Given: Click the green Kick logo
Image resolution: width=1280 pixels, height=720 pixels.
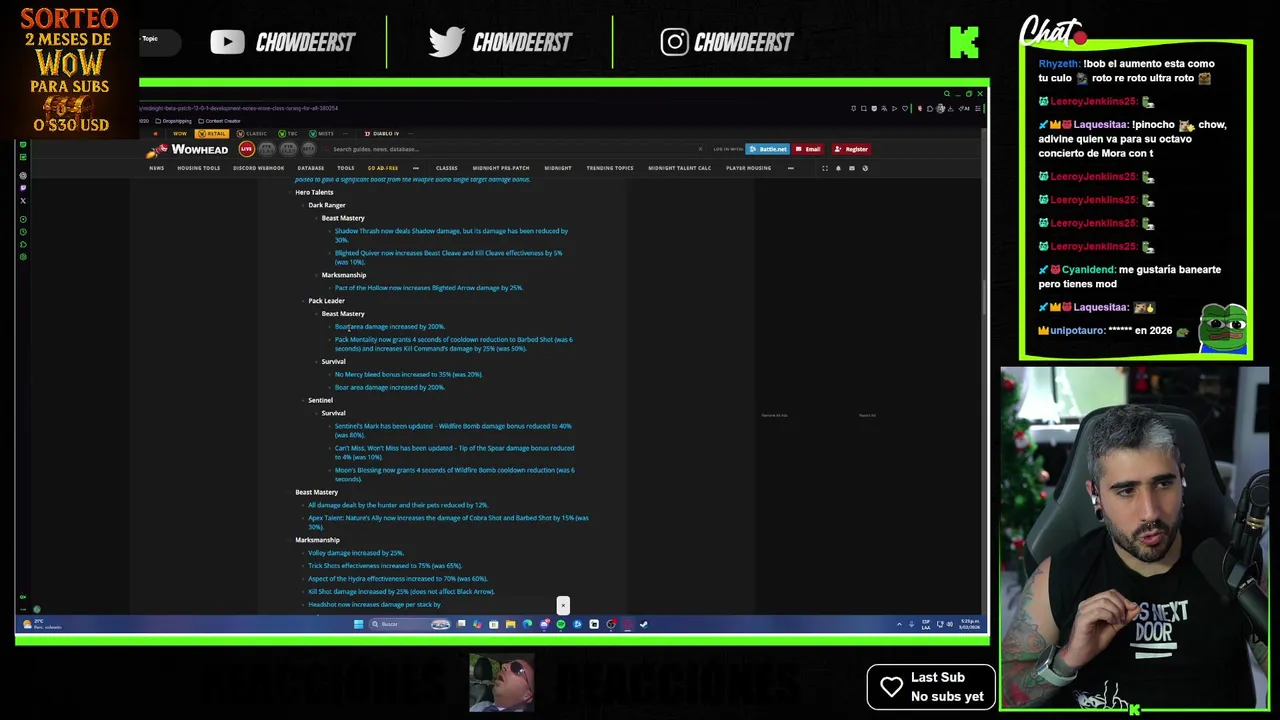Looking at the screenshot, I should [x=964, y=42].
